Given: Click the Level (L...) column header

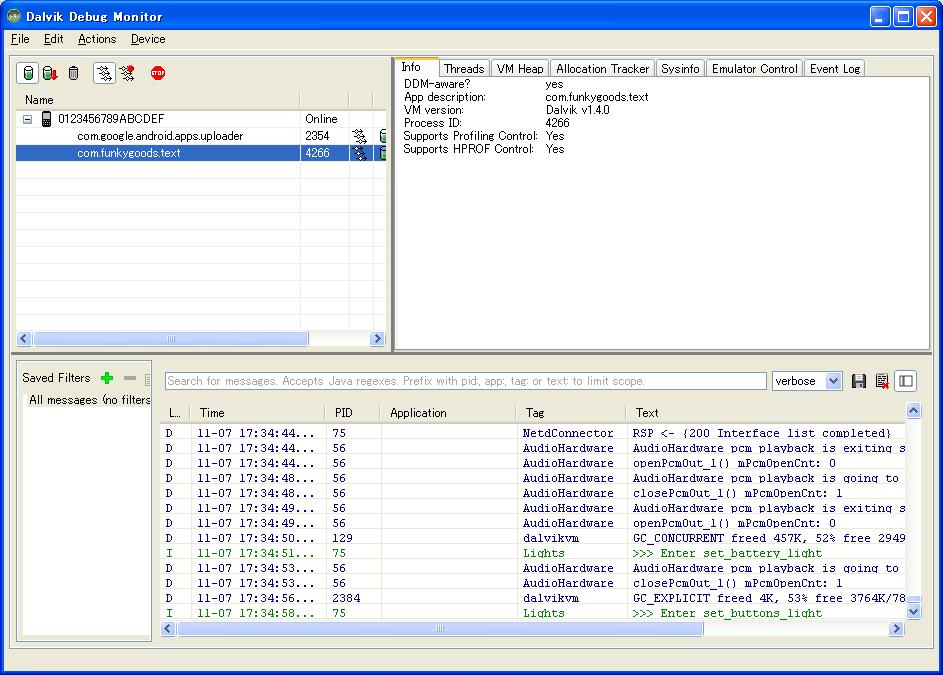Looking at the screenshot, I should point(175,413).
